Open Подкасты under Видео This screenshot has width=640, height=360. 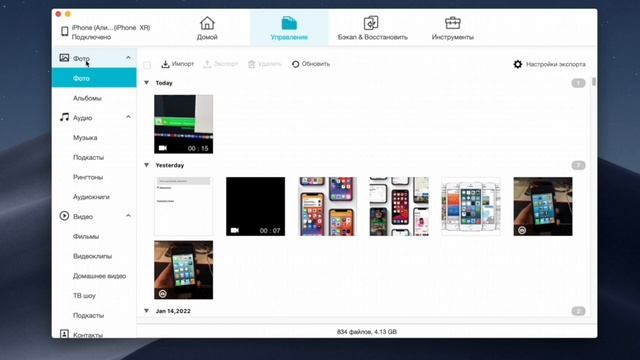pos(88,316)
